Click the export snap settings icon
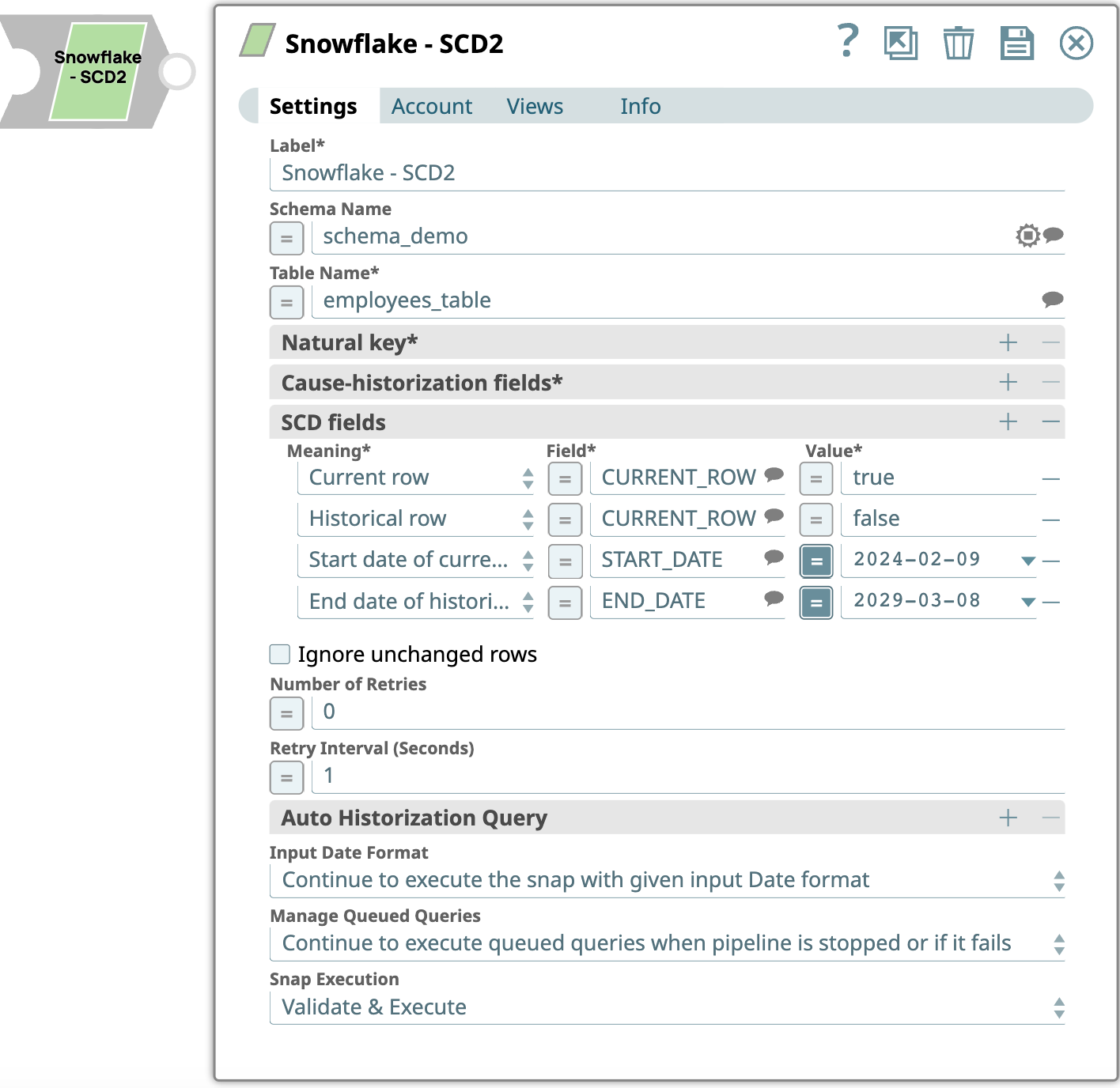Viewport: 1120px width, 1088px height. [x=900, y=43]
